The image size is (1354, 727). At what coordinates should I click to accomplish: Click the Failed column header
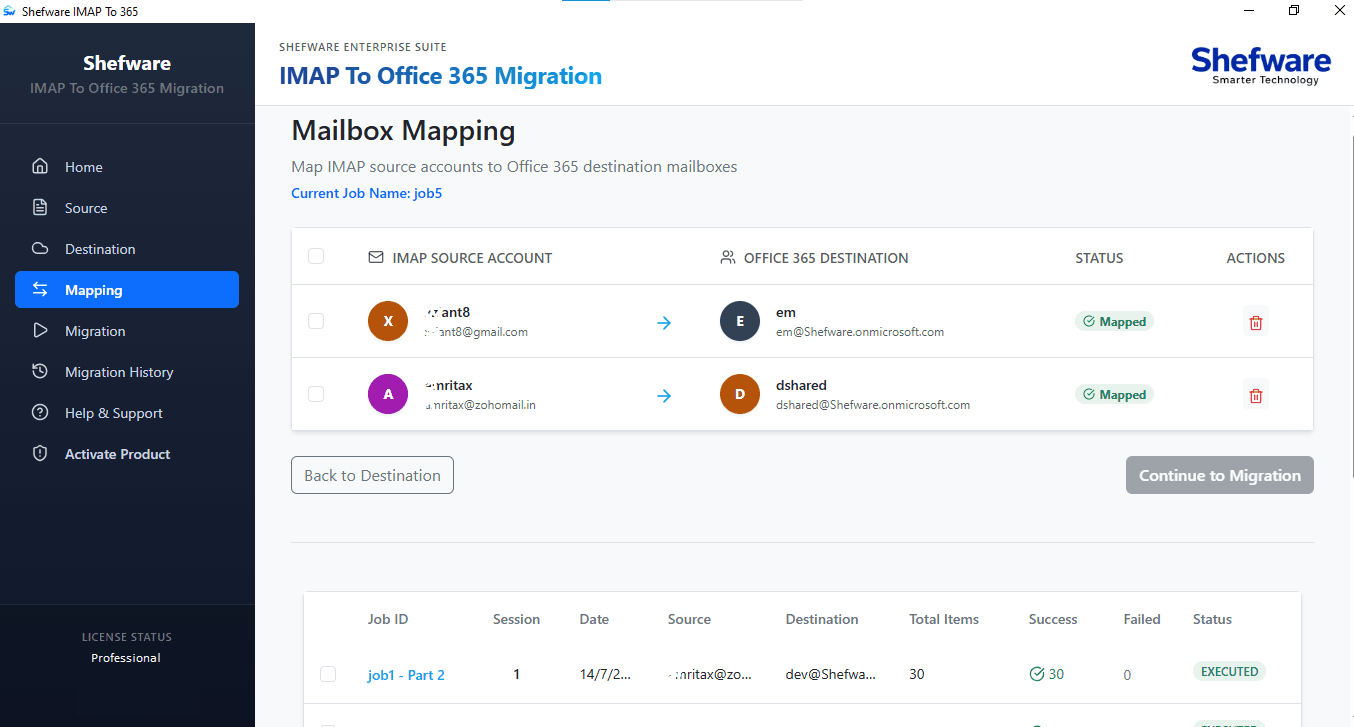click(1142, 619)
